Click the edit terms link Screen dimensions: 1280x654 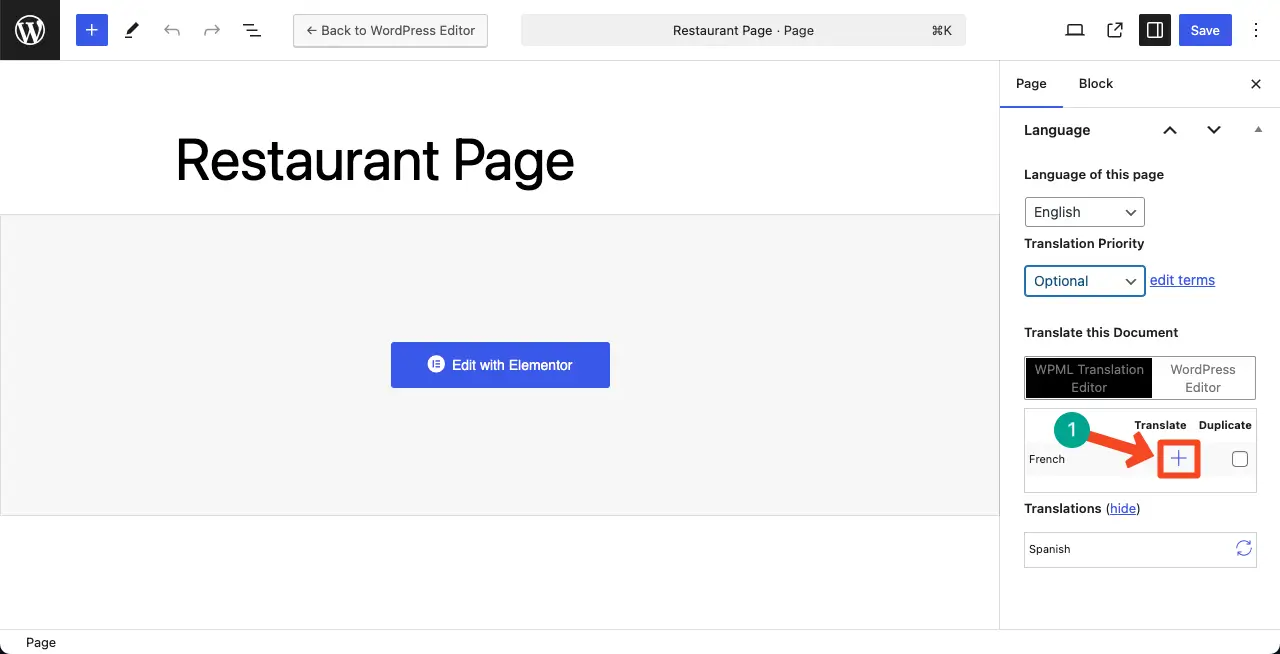coord(1182,280)
